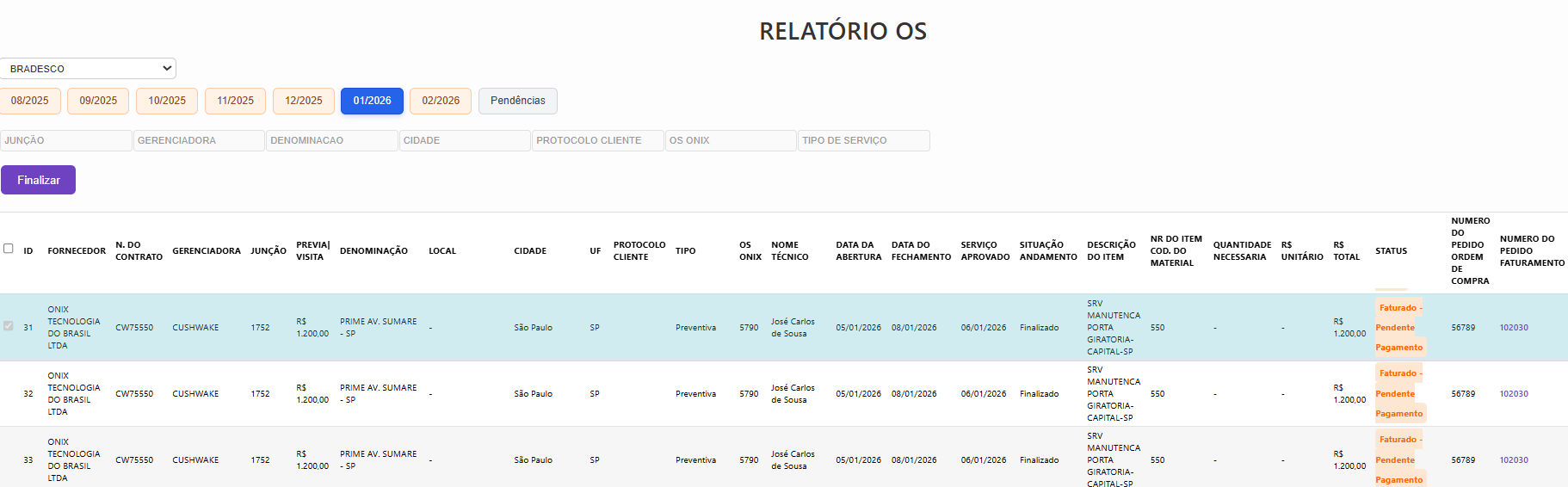Viewport: 1568px width, 487px height.
Task: Click the GERENCIADORA column header
Action: click(x=207, y=251)
